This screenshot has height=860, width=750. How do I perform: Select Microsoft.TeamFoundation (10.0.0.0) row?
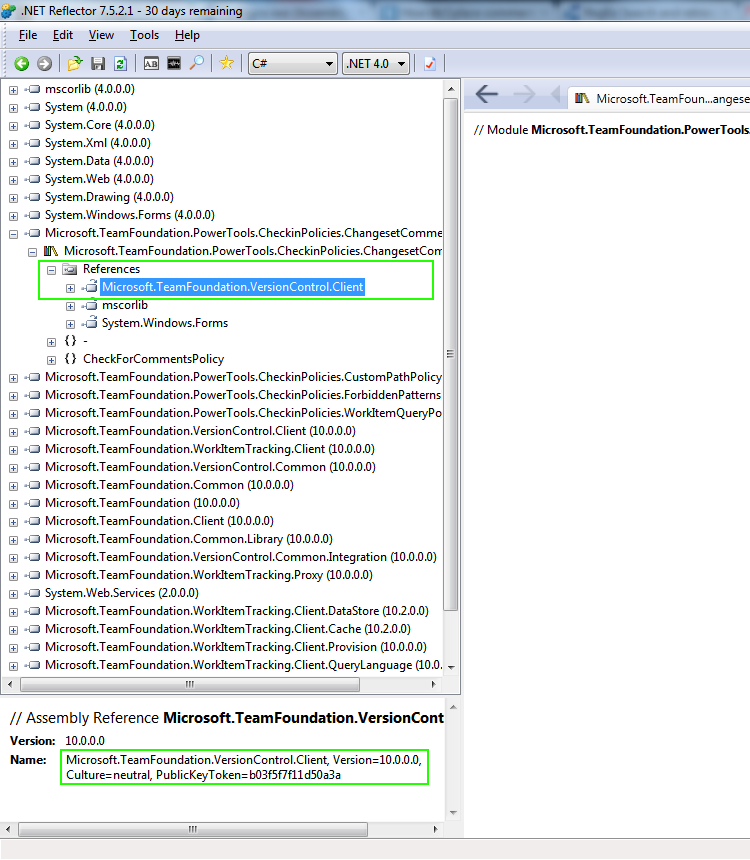142,503
